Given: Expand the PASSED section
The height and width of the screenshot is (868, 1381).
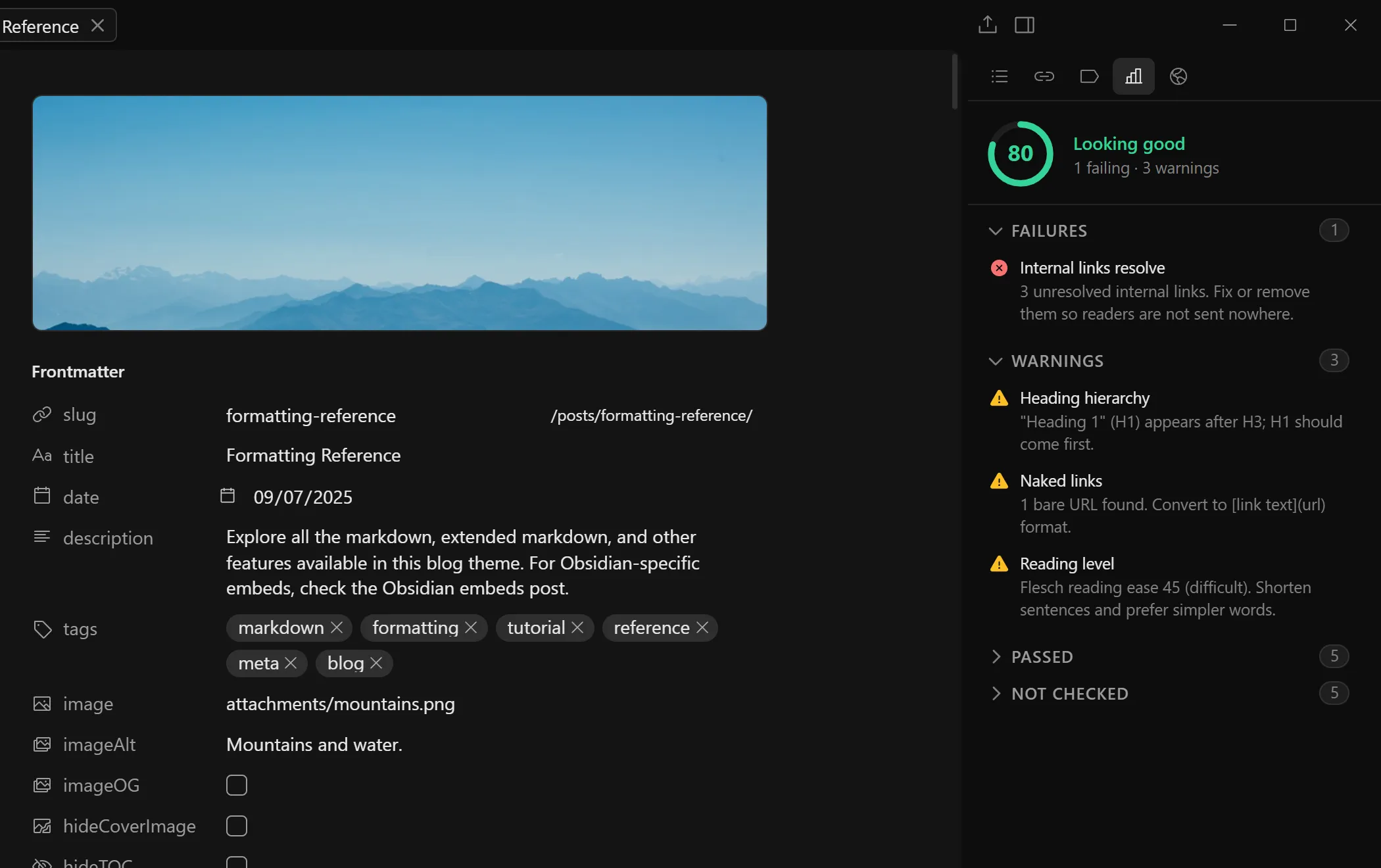Looking at the screenshot, I should pos(996,656).
